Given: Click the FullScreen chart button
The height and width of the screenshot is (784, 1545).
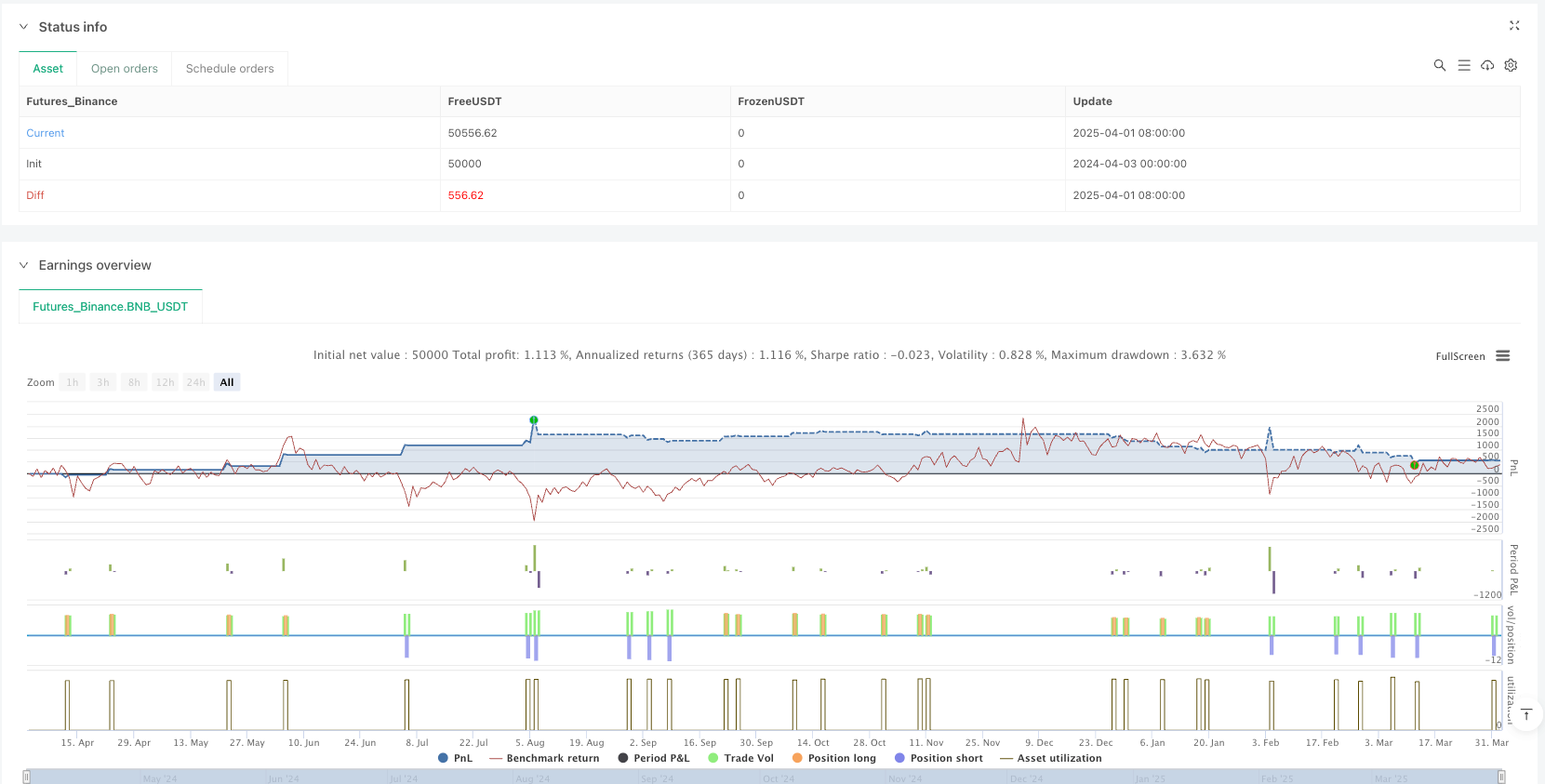Looking at the screenshot, I should (1459, 356).
